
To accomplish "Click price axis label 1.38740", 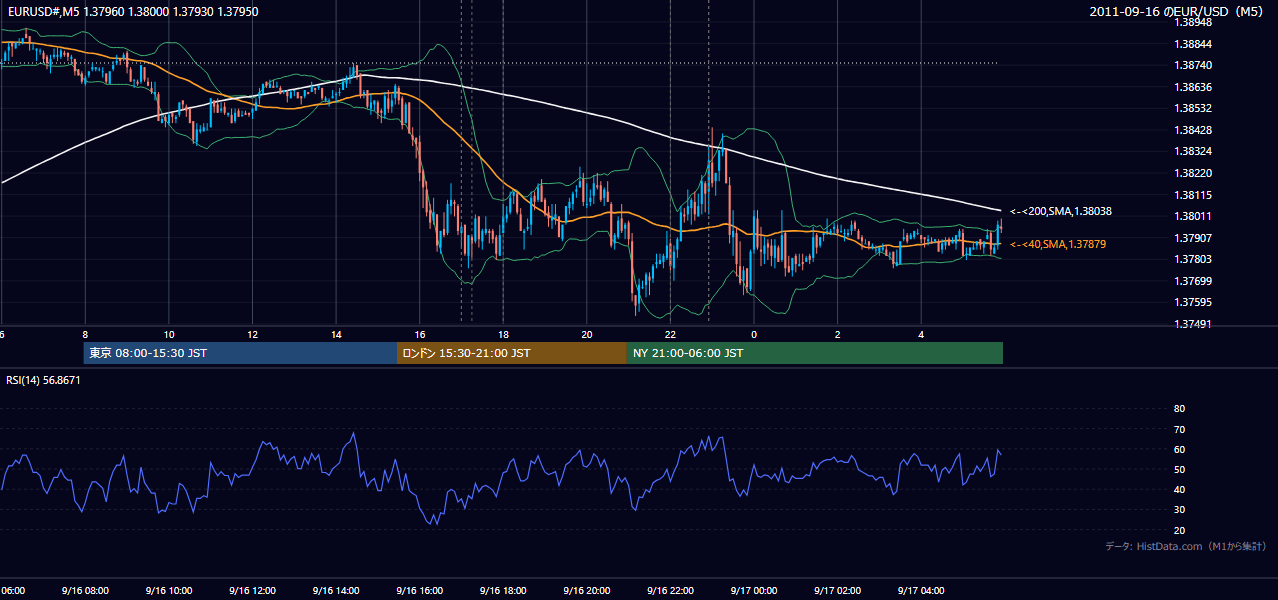I will click(x=1195, y=65).
